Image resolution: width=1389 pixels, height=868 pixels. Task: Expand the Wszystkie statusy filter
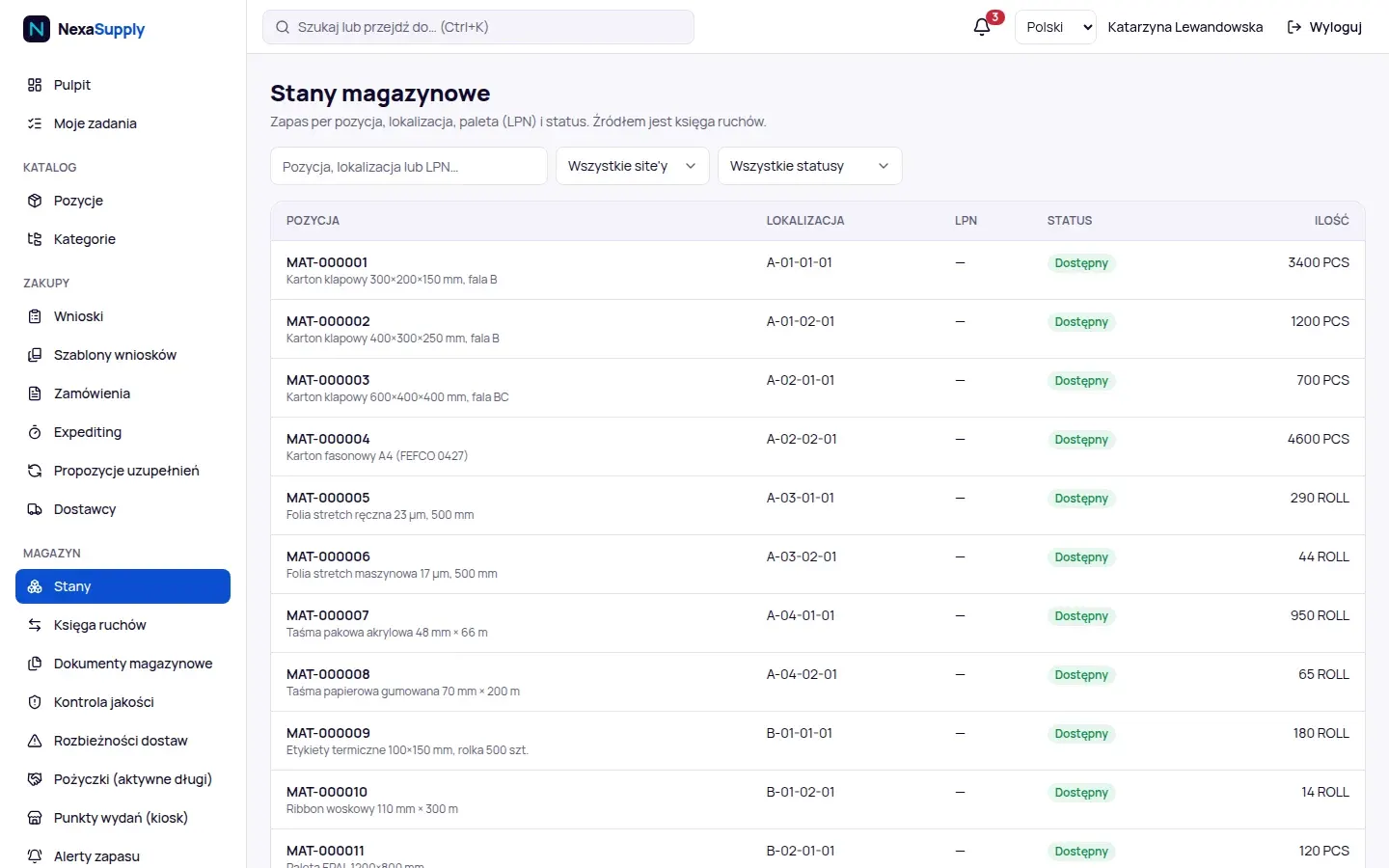tap(810, 166)
